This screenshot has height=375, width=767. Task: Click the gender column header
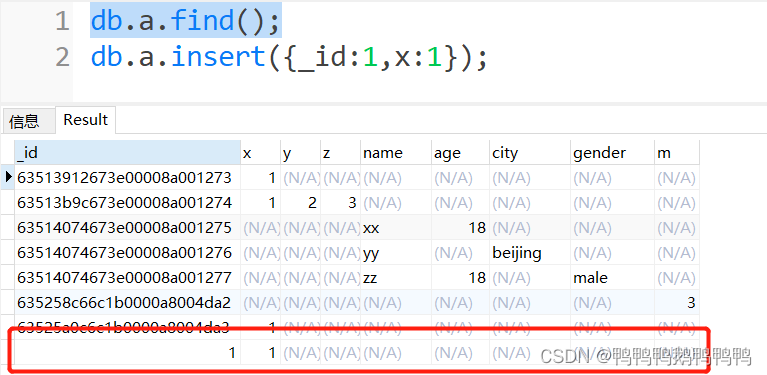coord(612,153)
